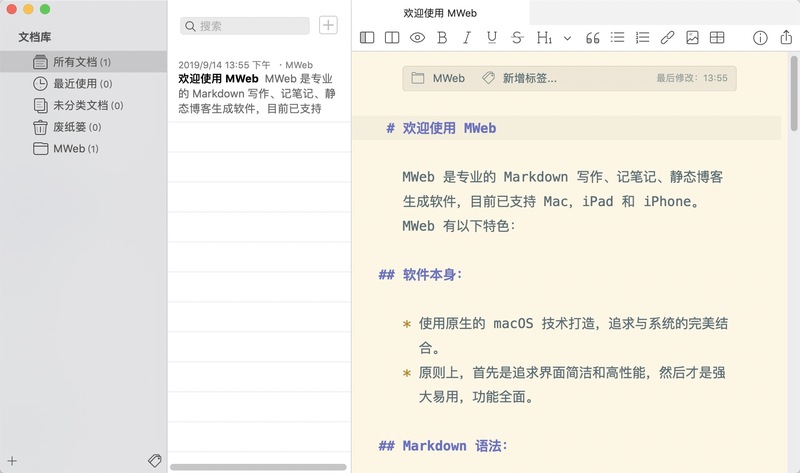Click the # 欢迎使用 MWeb heading line
Image resolution: width=800 pixels, height=473 pixels.
(441, 128)
